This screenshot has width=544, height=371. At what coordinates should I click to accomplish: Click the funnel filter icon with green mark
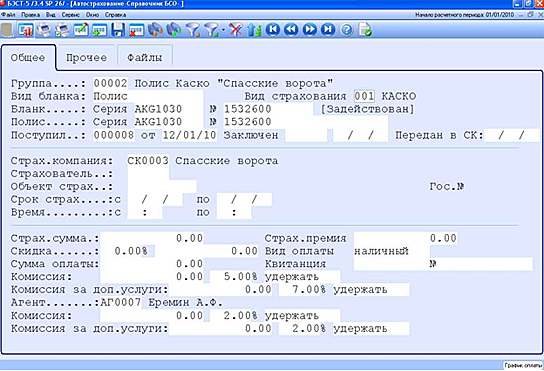pyautogui.click(x=211, y=30)
